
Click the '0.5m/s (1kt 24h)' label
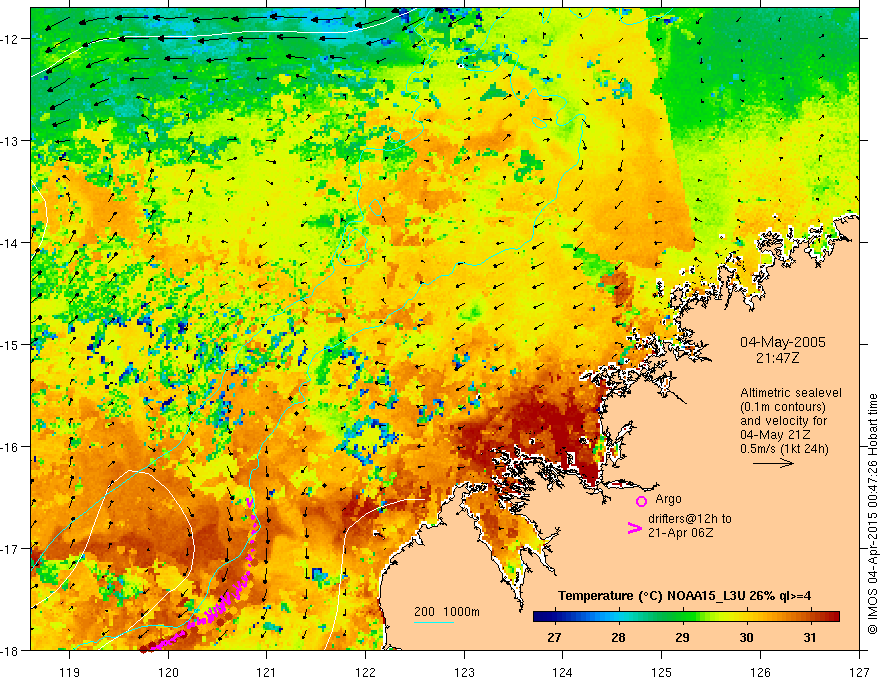point(784,449)
